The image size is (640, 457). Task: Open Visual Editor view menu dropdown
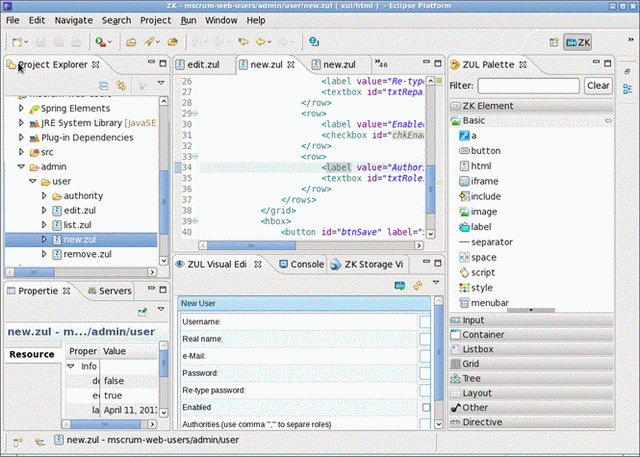point(436,282)
